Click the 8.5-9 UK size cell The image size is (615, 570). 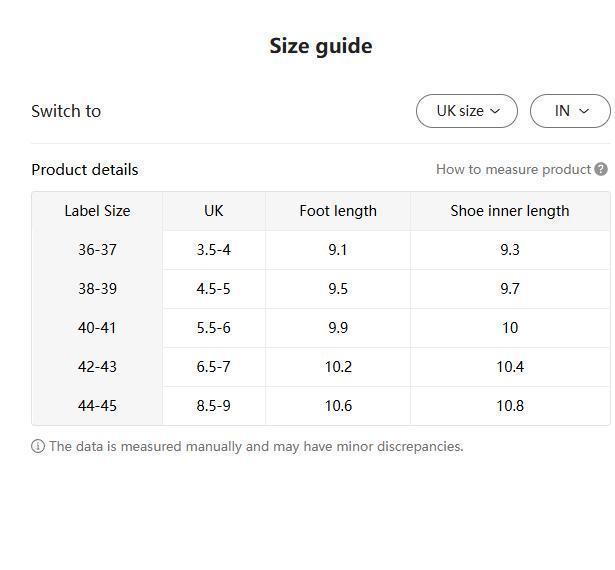pos(214,406)
